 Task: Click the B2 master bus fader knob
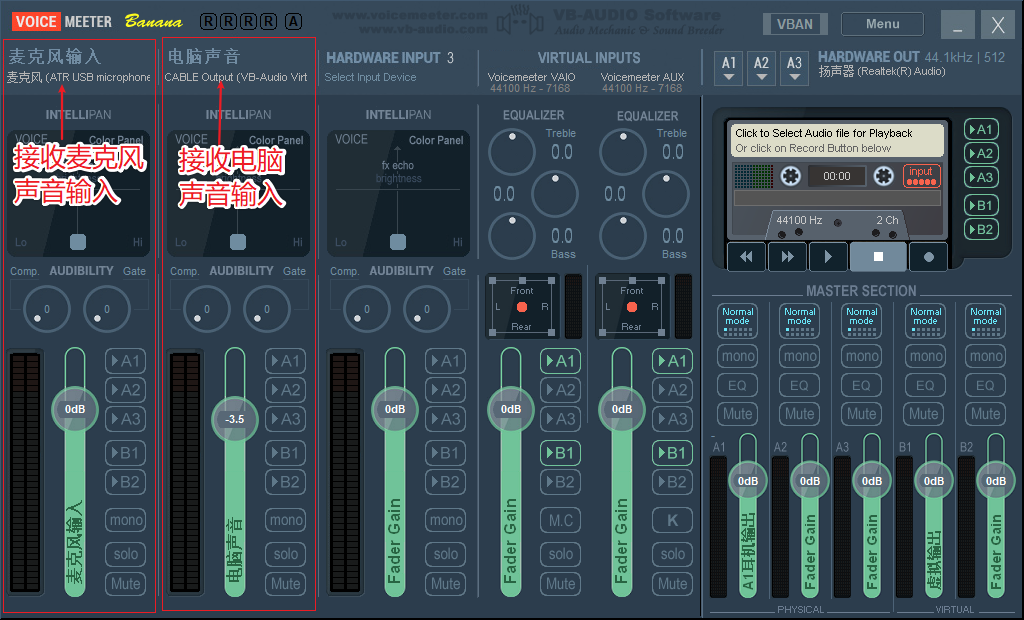(995, 481)
